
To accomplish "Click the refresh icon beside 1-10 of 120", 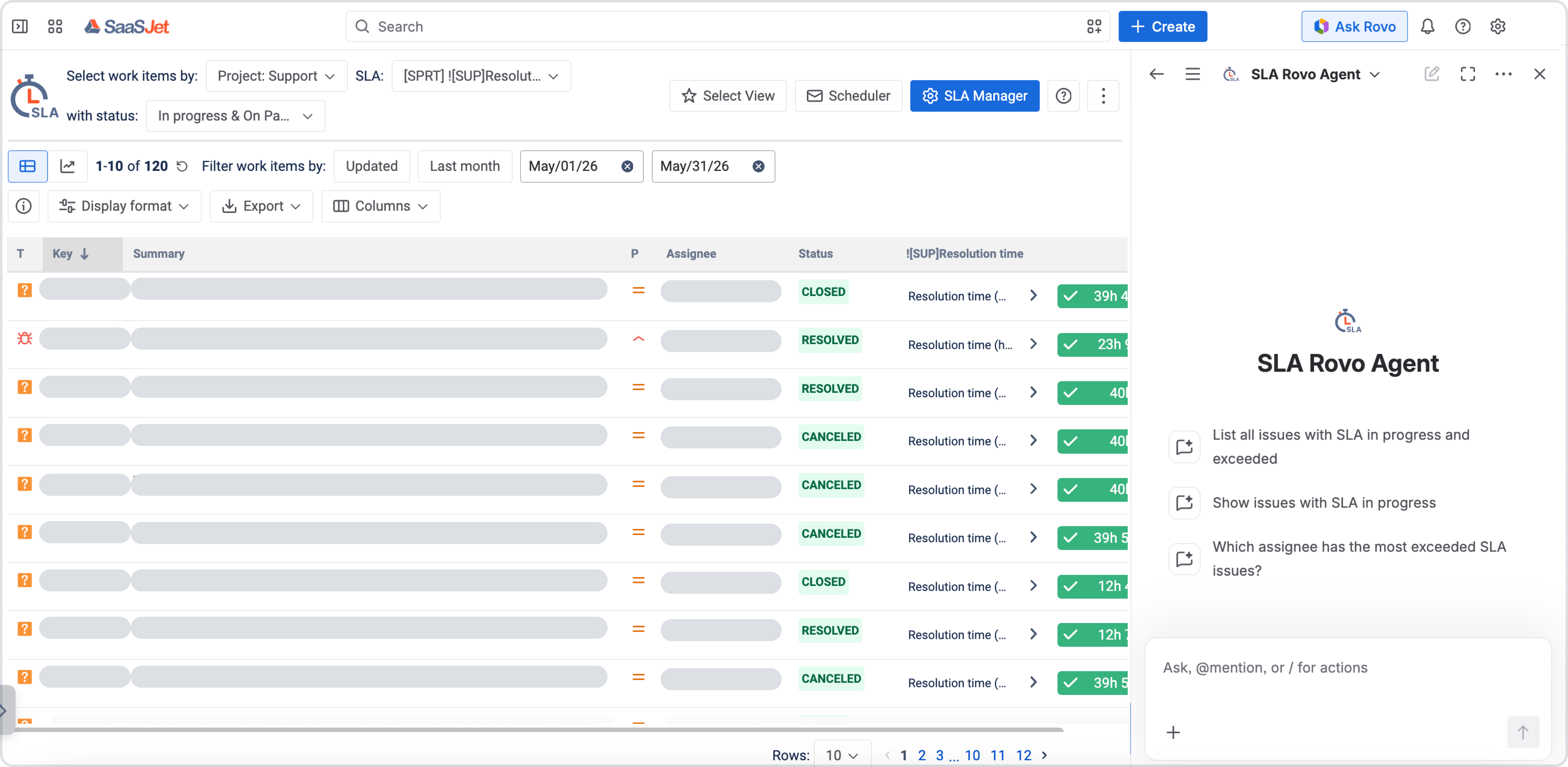I will (182, 166).
